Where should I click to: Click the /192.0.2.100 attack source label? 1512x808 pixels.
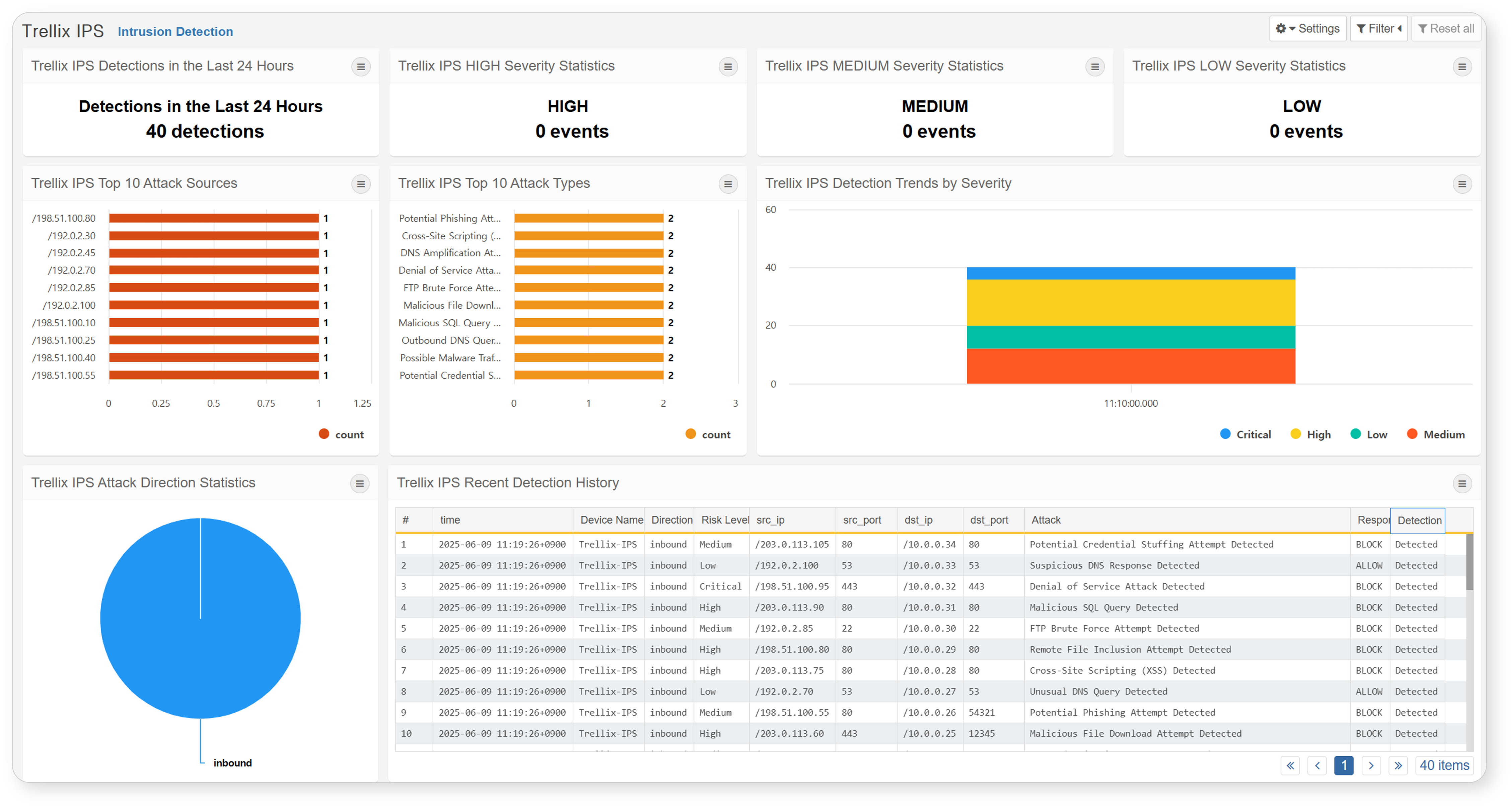pyautogui.click(x=69, y=306)
